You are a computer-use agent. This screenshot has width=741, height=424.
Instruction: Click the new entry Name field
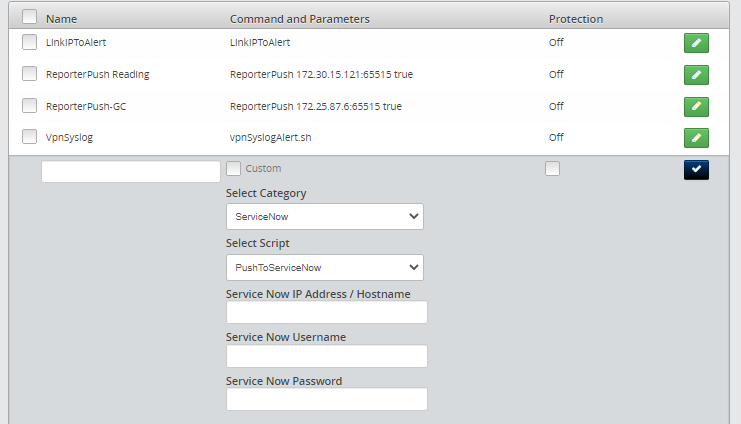(130, 171)
